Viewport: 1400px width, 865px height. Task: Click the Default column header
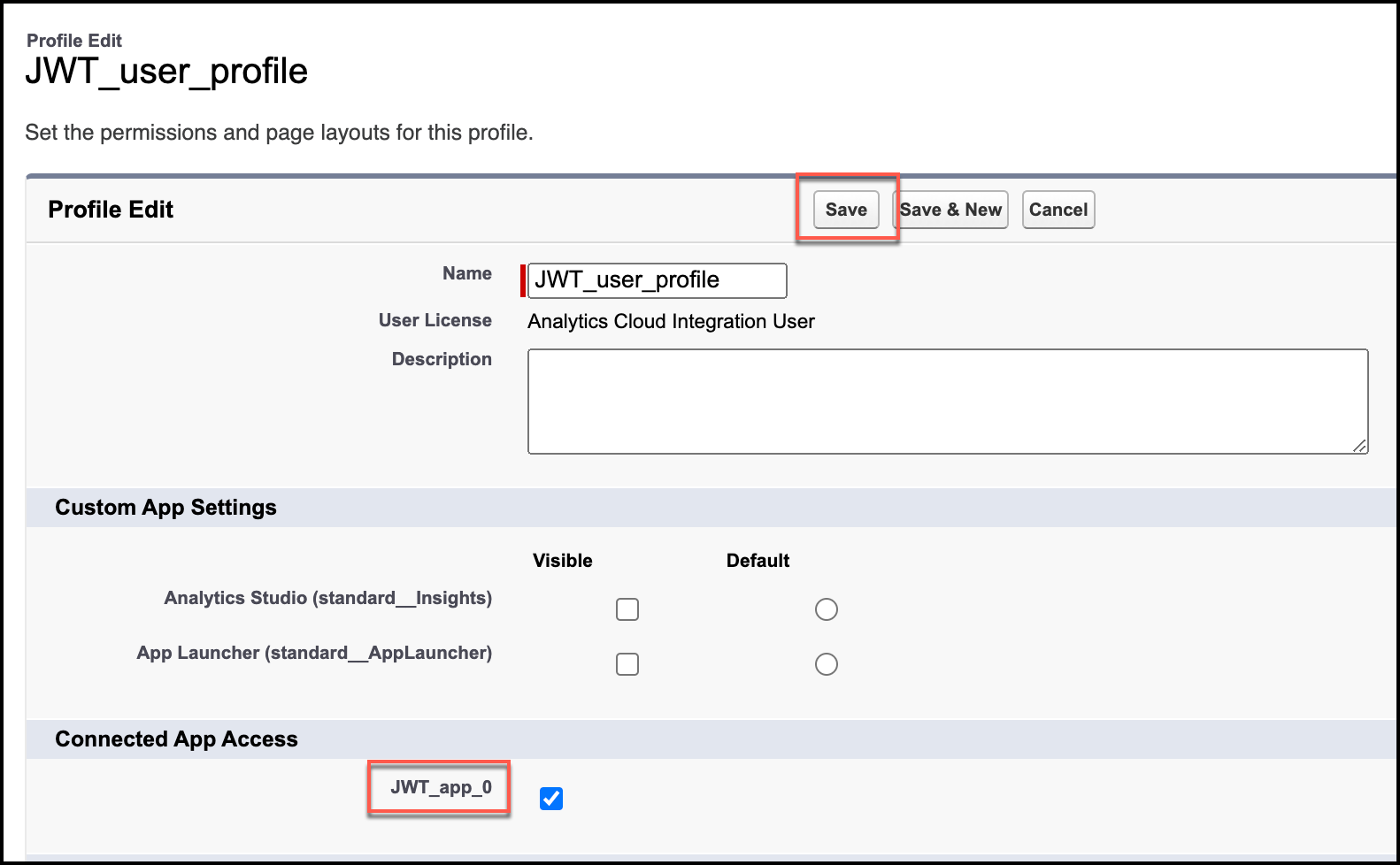tap(758, 561)
